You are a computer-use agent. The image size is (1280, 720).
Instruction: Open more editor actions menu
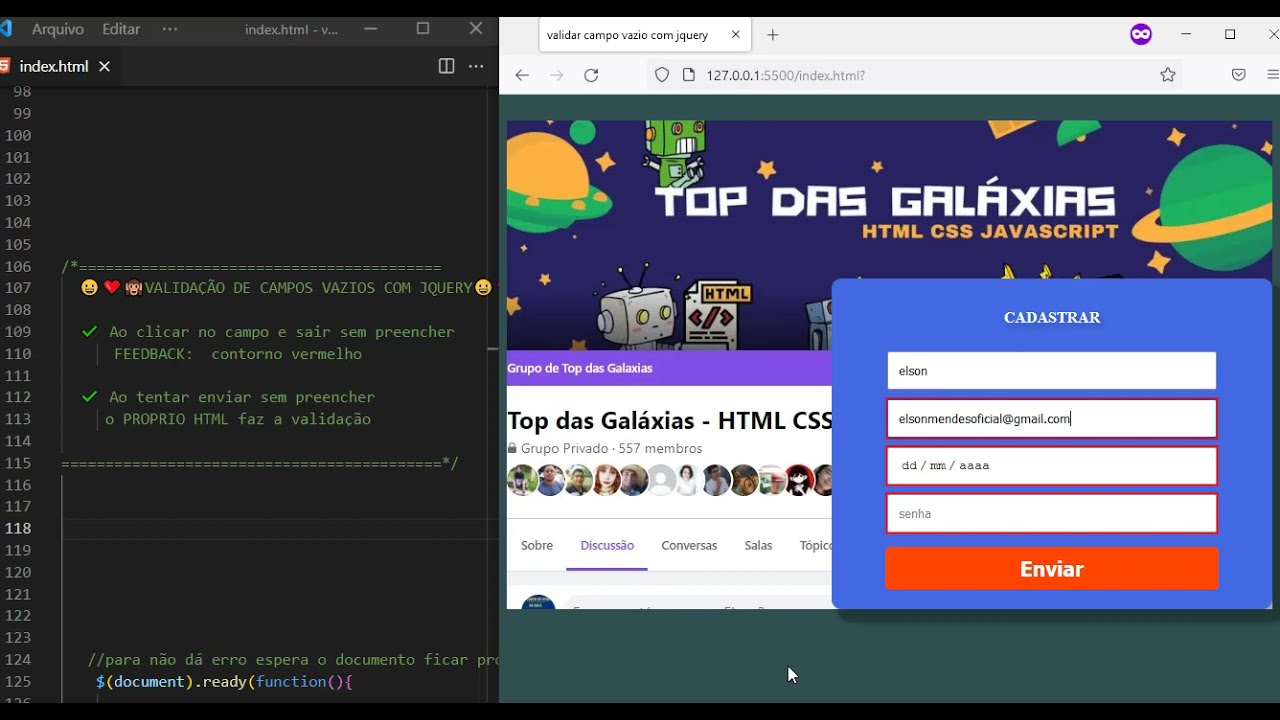pos(476,66)
